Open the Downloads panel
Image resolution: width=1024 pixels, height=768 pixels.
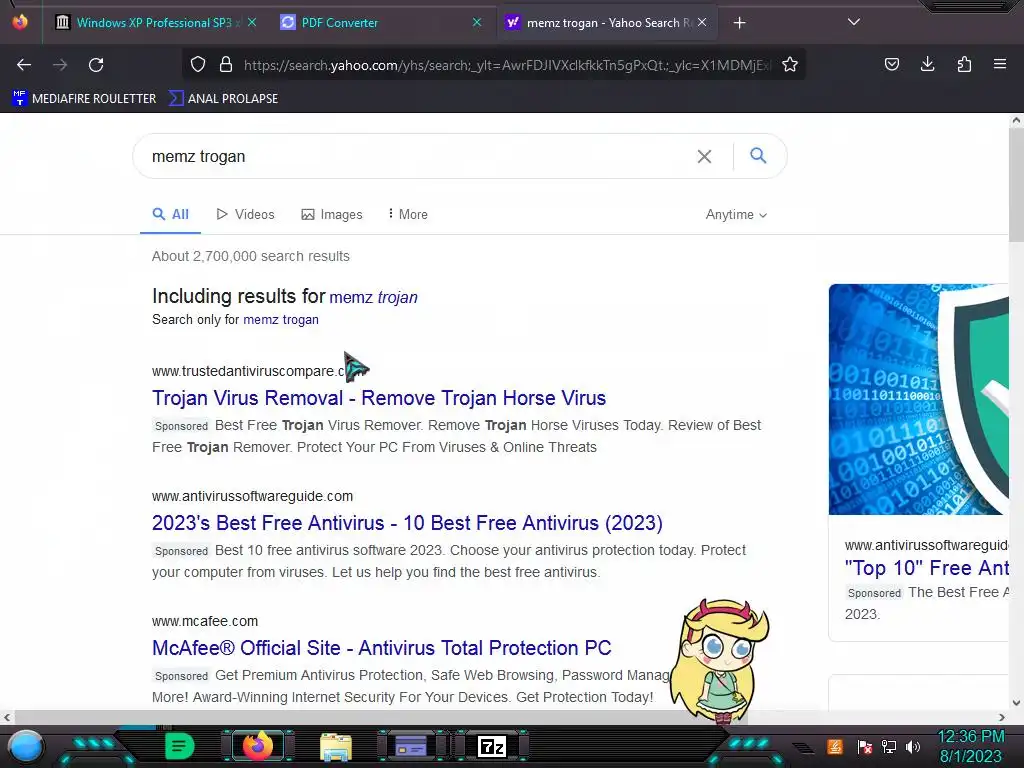pos(927,64)
